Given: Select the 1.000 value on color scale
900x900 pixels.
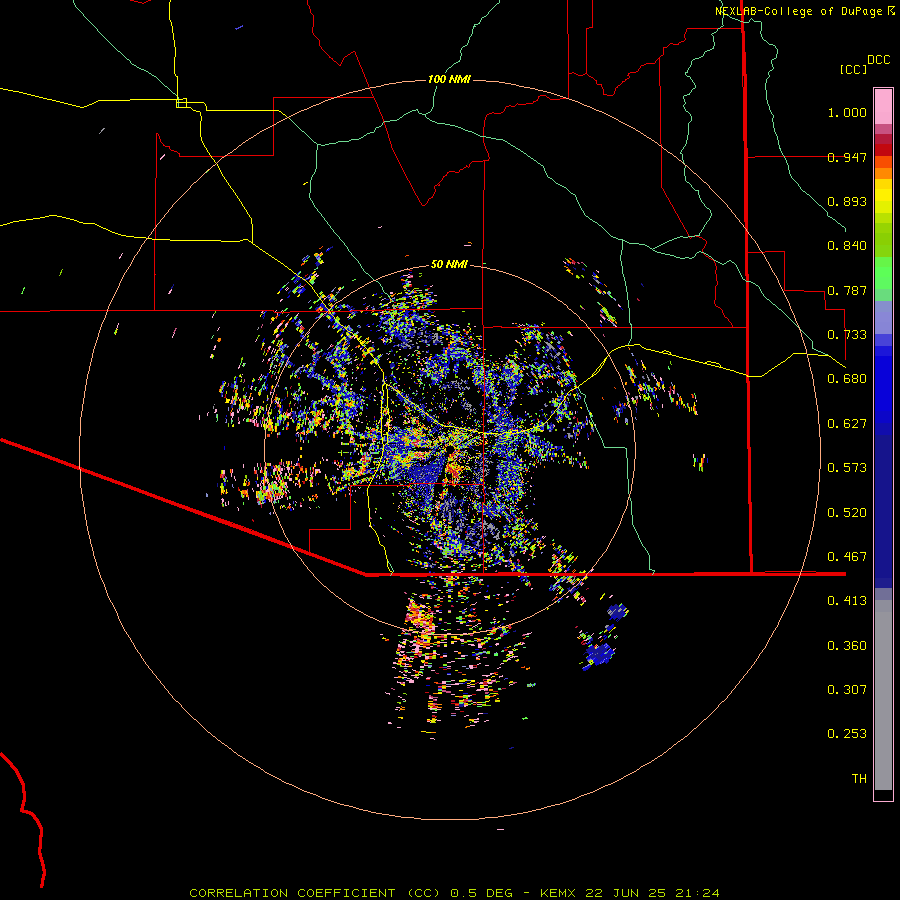Looking at the screenshot, I should click(847, 112).
